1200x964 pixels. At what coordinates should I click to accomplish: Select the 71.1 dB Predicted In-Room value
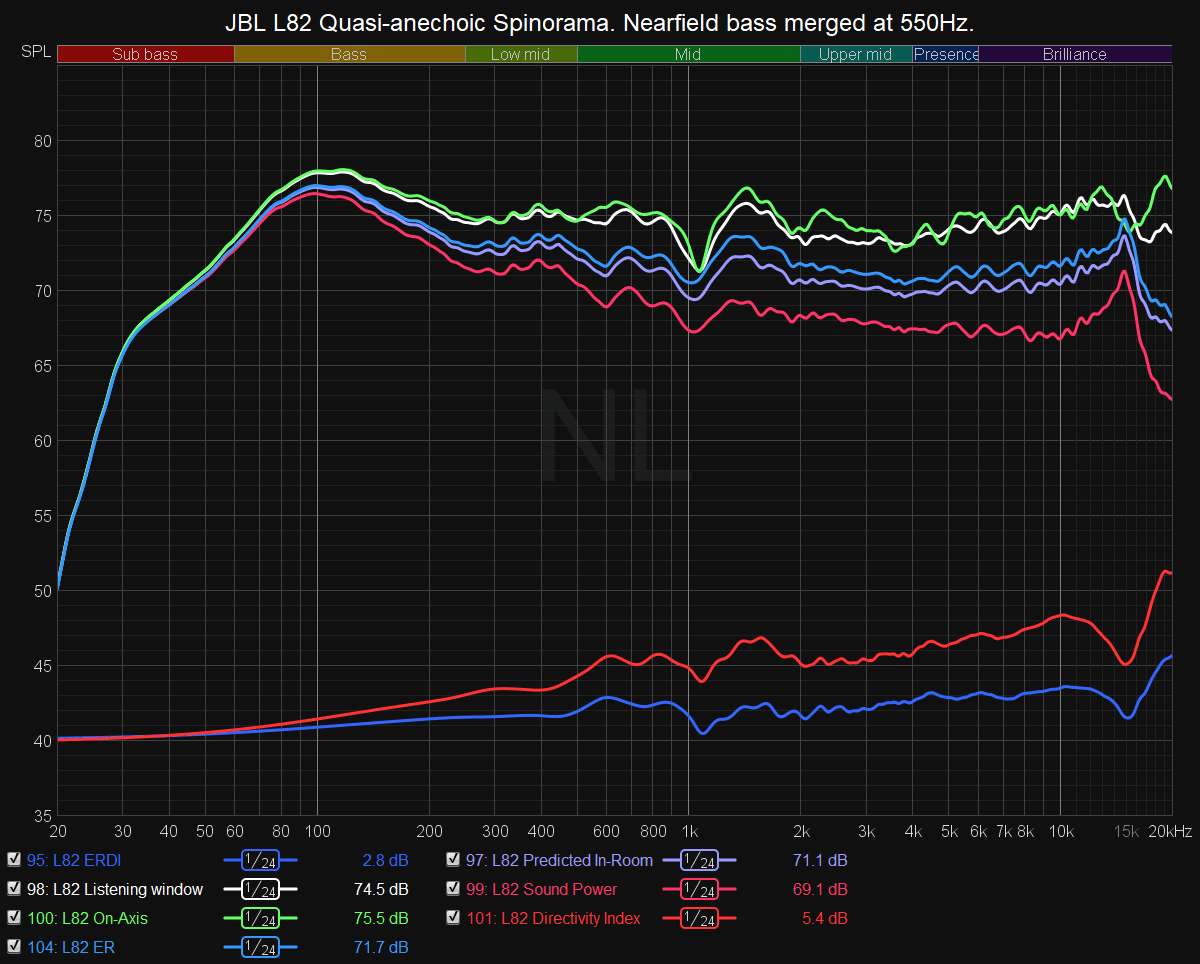click(819, 860)
